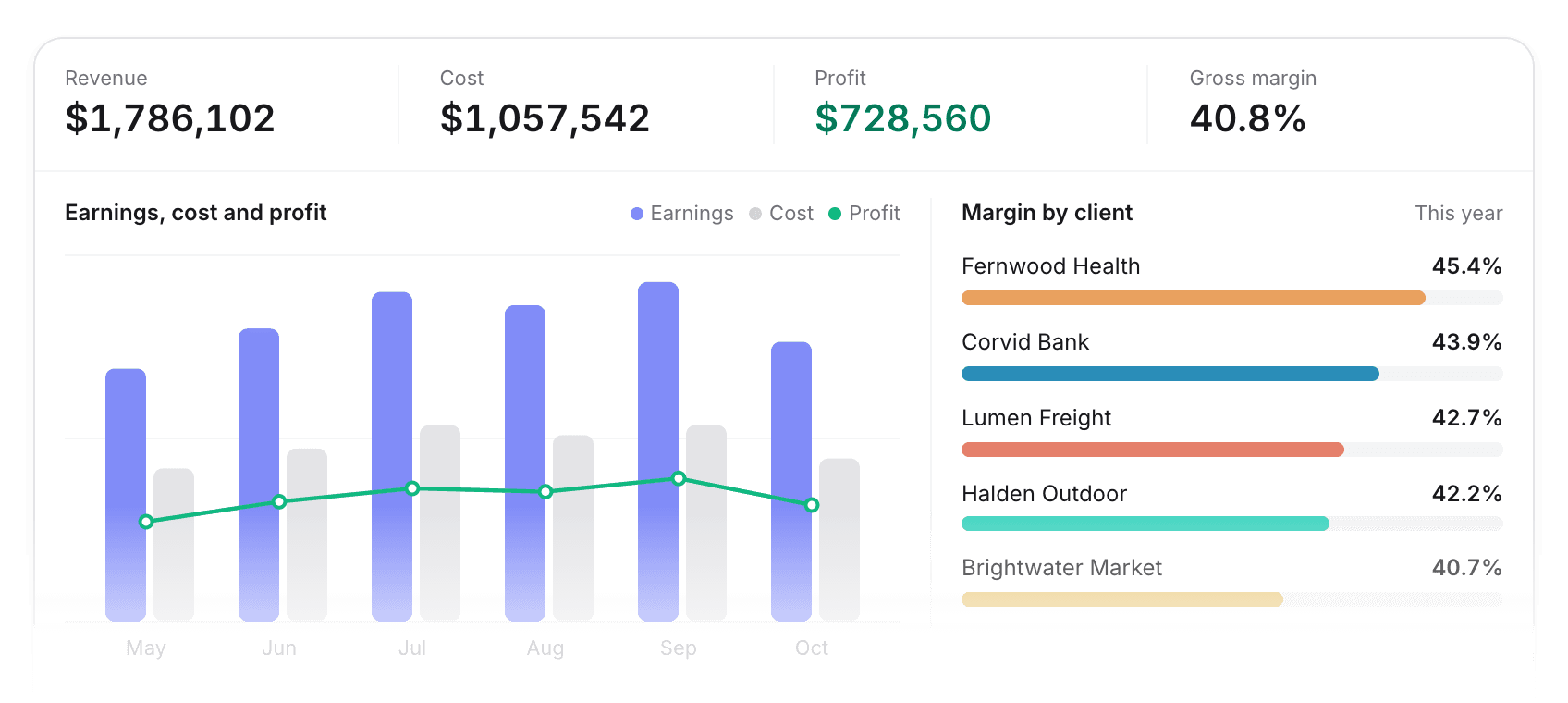Toggle the Earnings legend item

coord(681,214)
